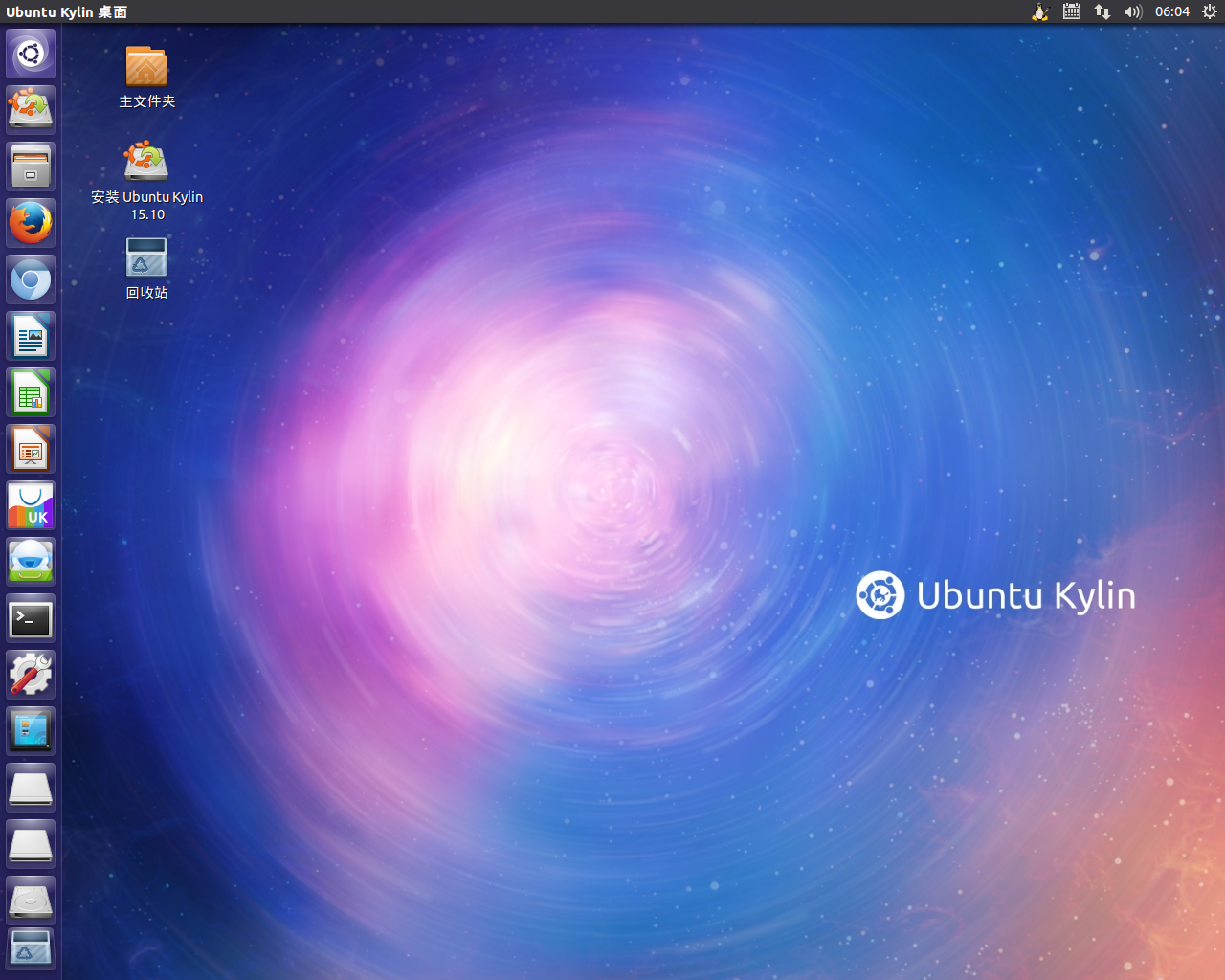Open the hard disk volume icon
Image resolution: width=1225 pixels, height=980 pixels.
tap(31, 901)
